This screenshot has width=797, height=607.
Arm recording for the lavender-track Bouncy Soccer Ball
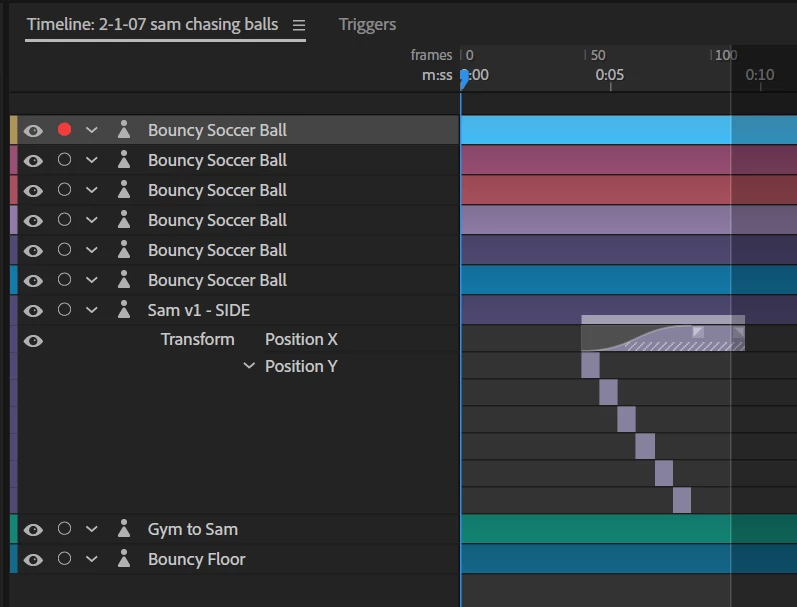[x=64, y=220]
